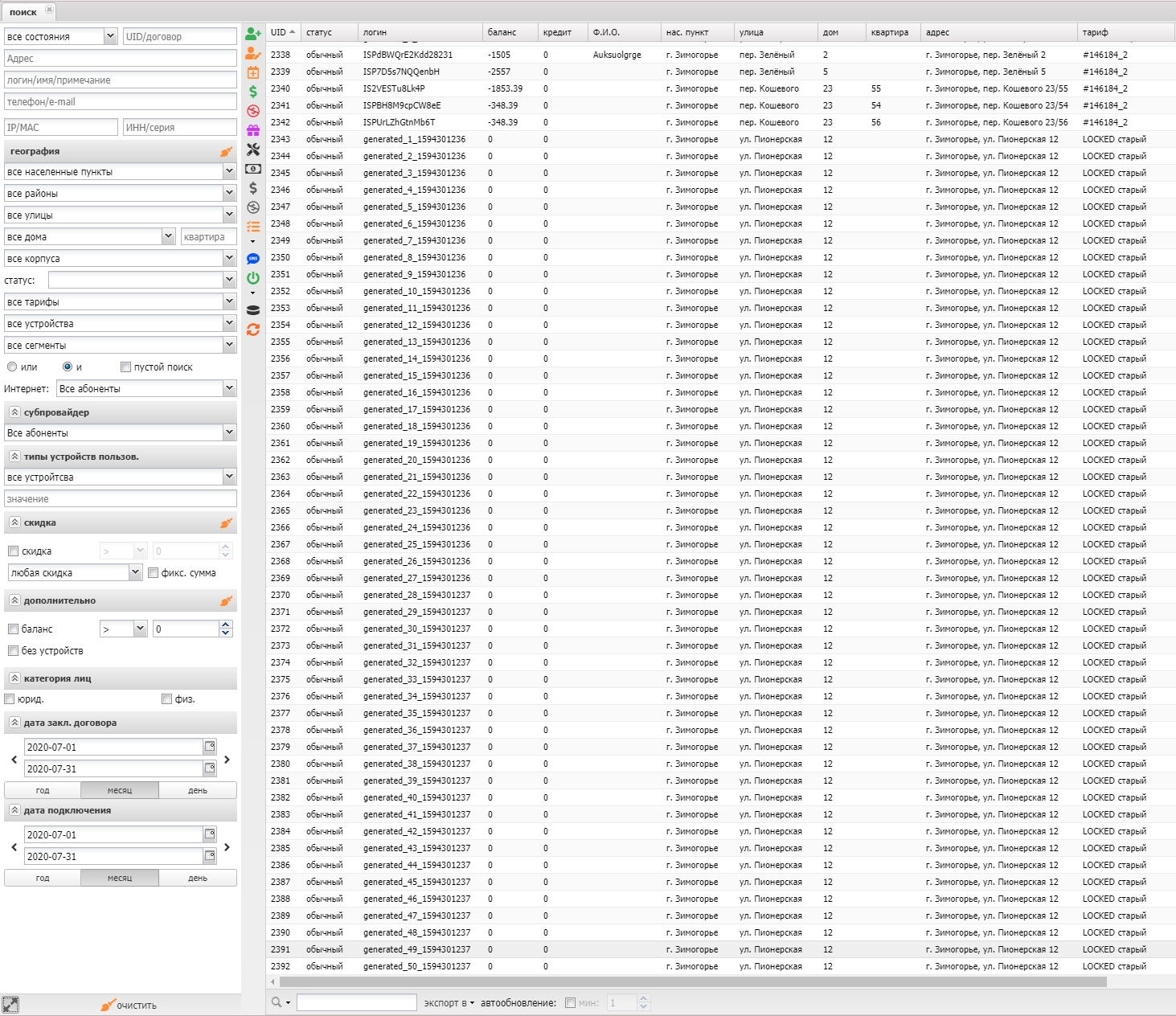Viewport: 1176px width, 1016px height.
Task: Open the 'экспорт в' menu
Action: click(449, 1003)
